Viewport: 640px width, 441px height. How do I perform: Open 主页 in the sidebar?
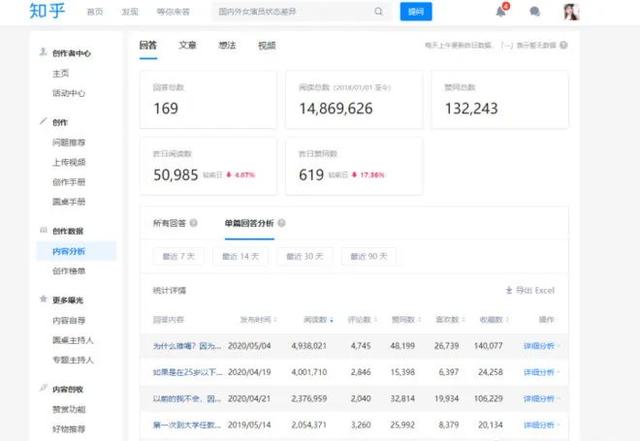click(x=61, y=74)
